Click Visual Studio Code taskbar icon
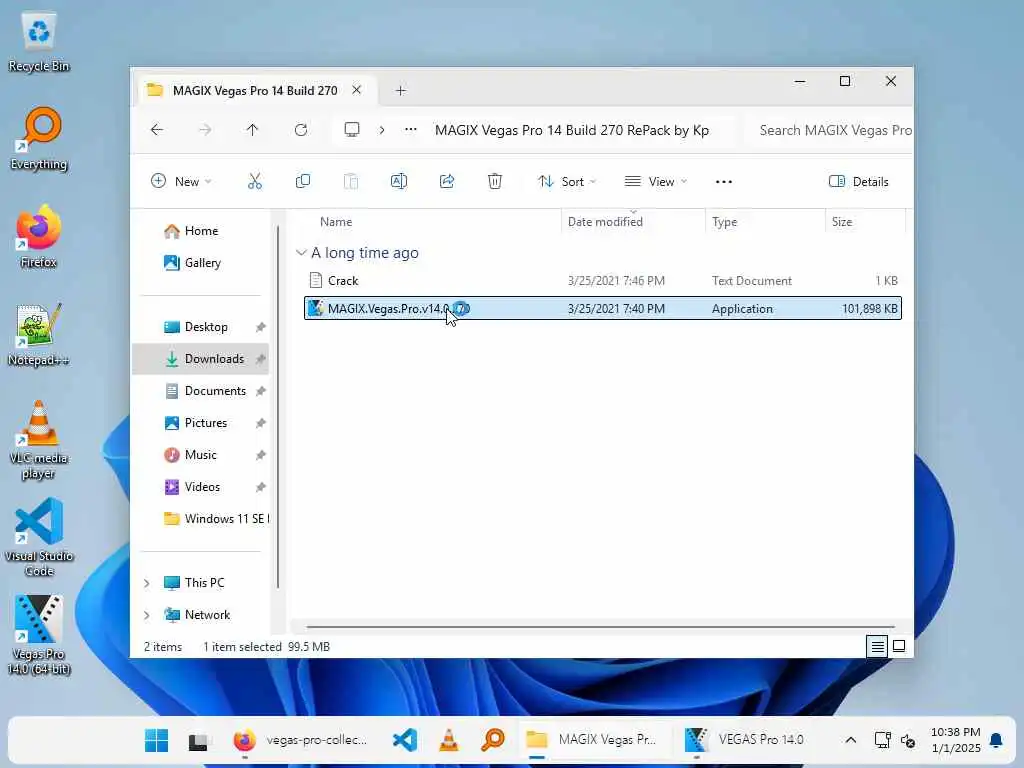 click(405, 740)
